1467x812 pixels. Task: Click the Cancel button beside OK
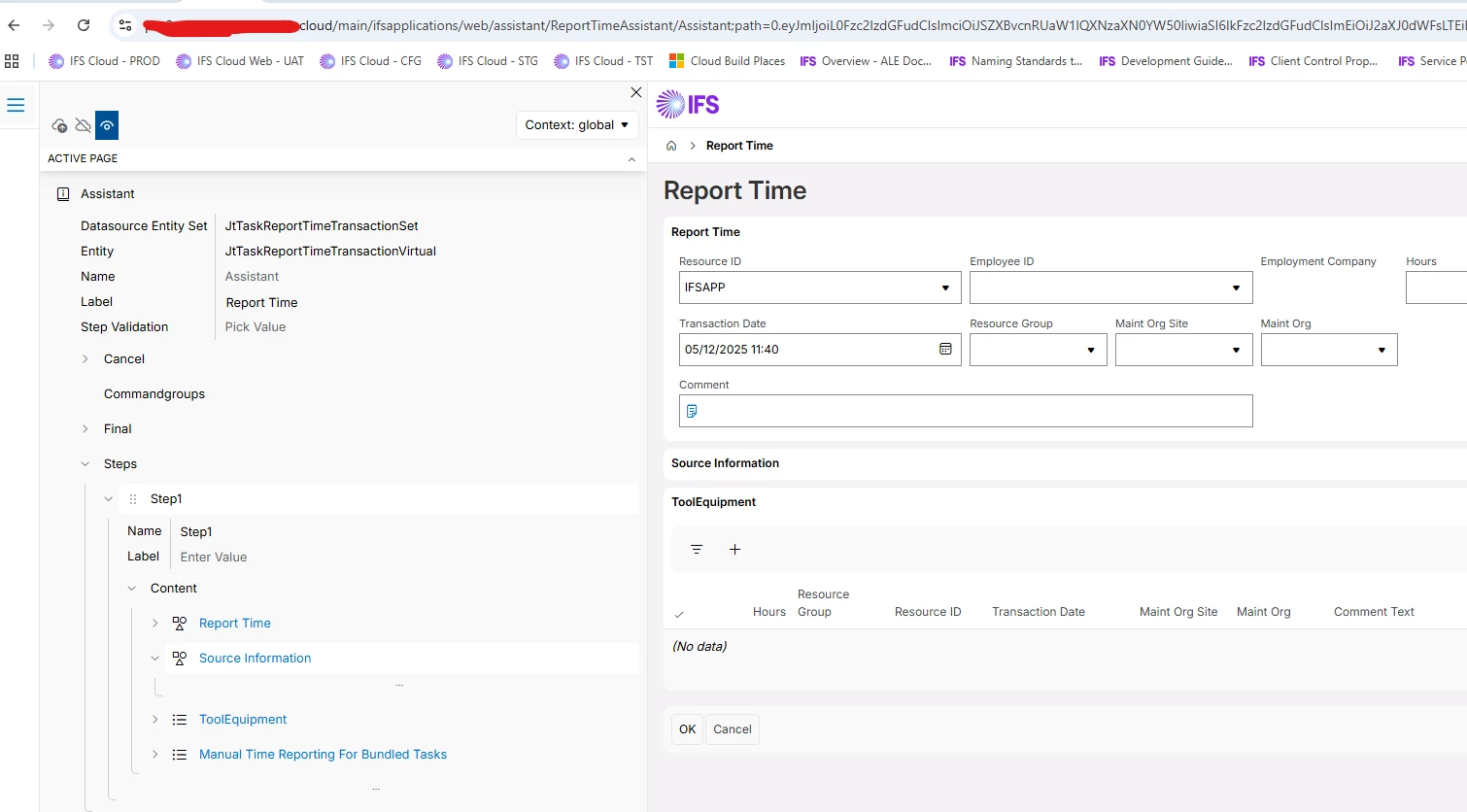point(732,729)
